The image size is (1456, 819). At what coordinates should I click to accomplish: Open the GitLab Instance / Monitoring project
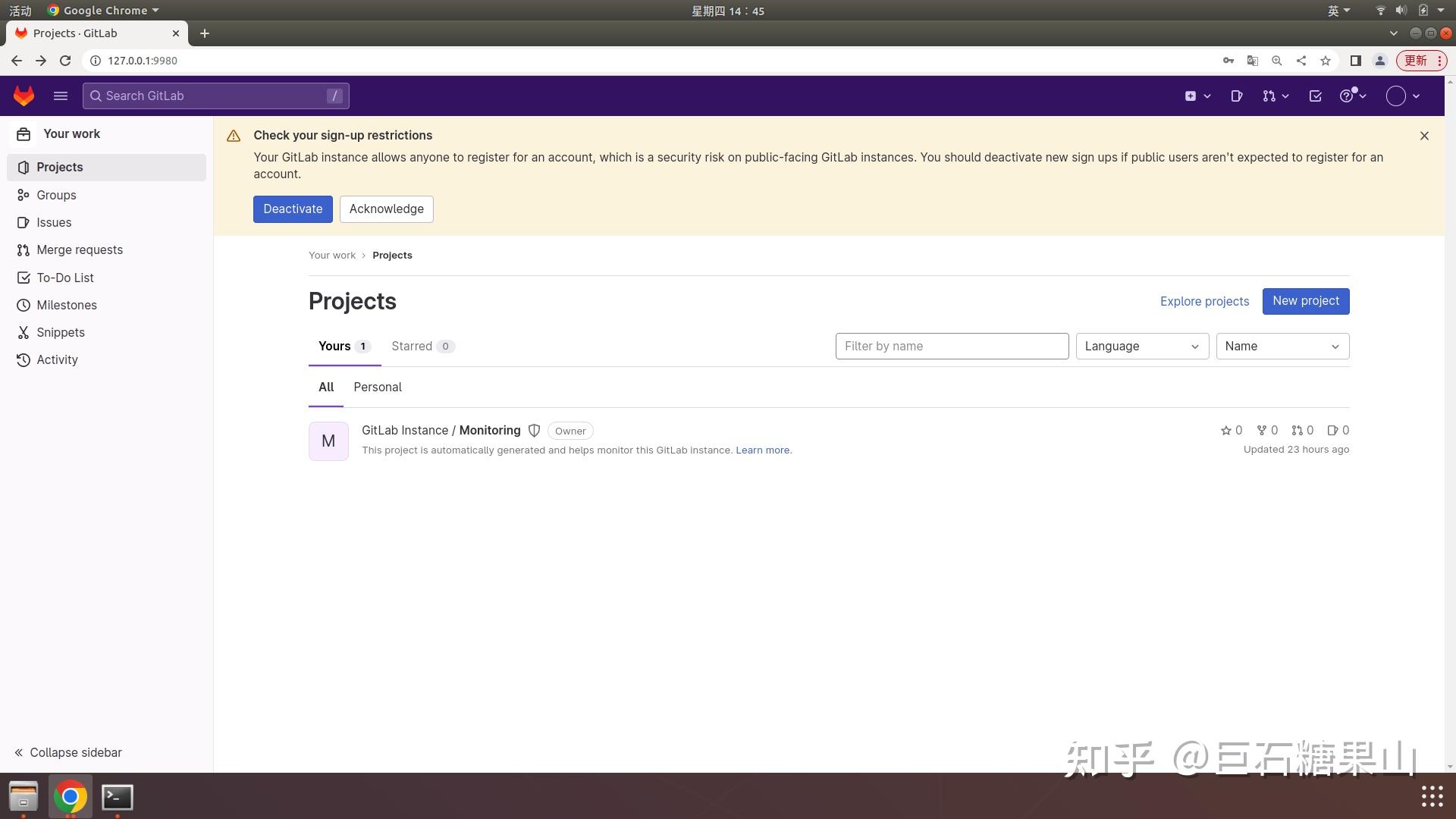coord(441,431)
